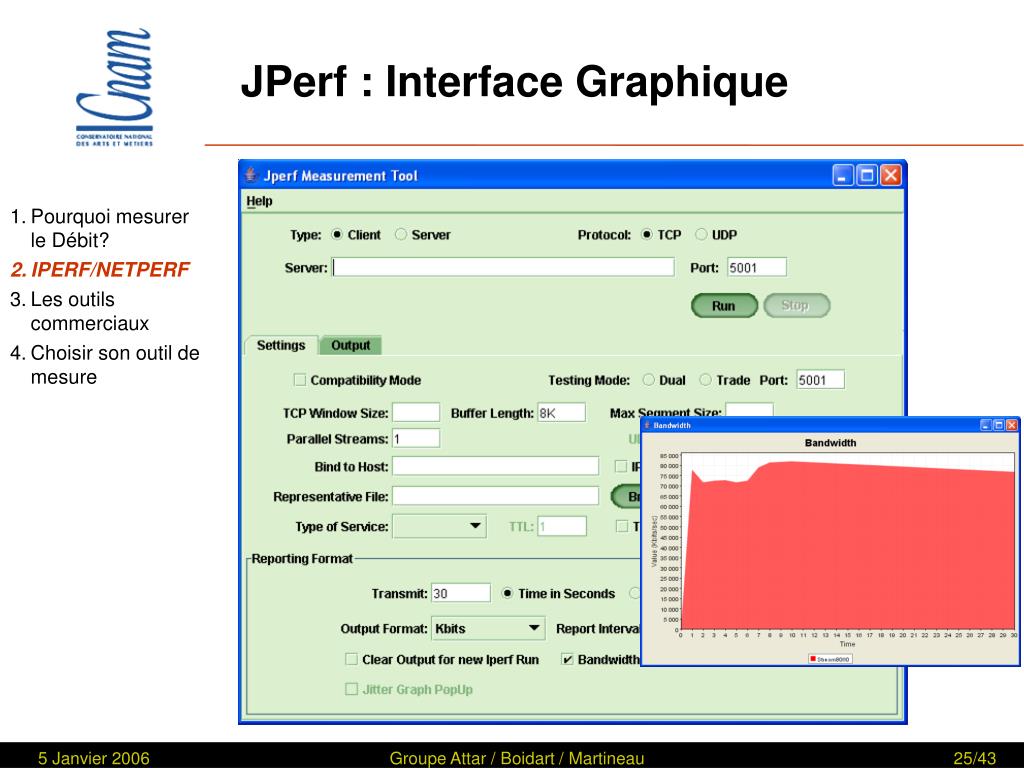This screenshot has height=768, width=1024.
Task: Minimize the Jperf Measurement Tool window
Action: (x=843, y=175)
